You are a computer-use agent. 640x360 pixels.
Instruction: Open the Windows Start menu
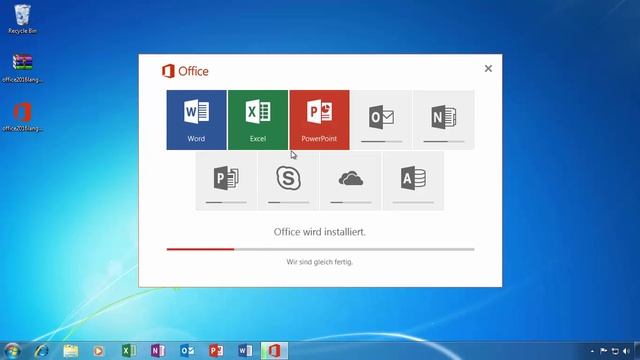(x=12, y=351)
